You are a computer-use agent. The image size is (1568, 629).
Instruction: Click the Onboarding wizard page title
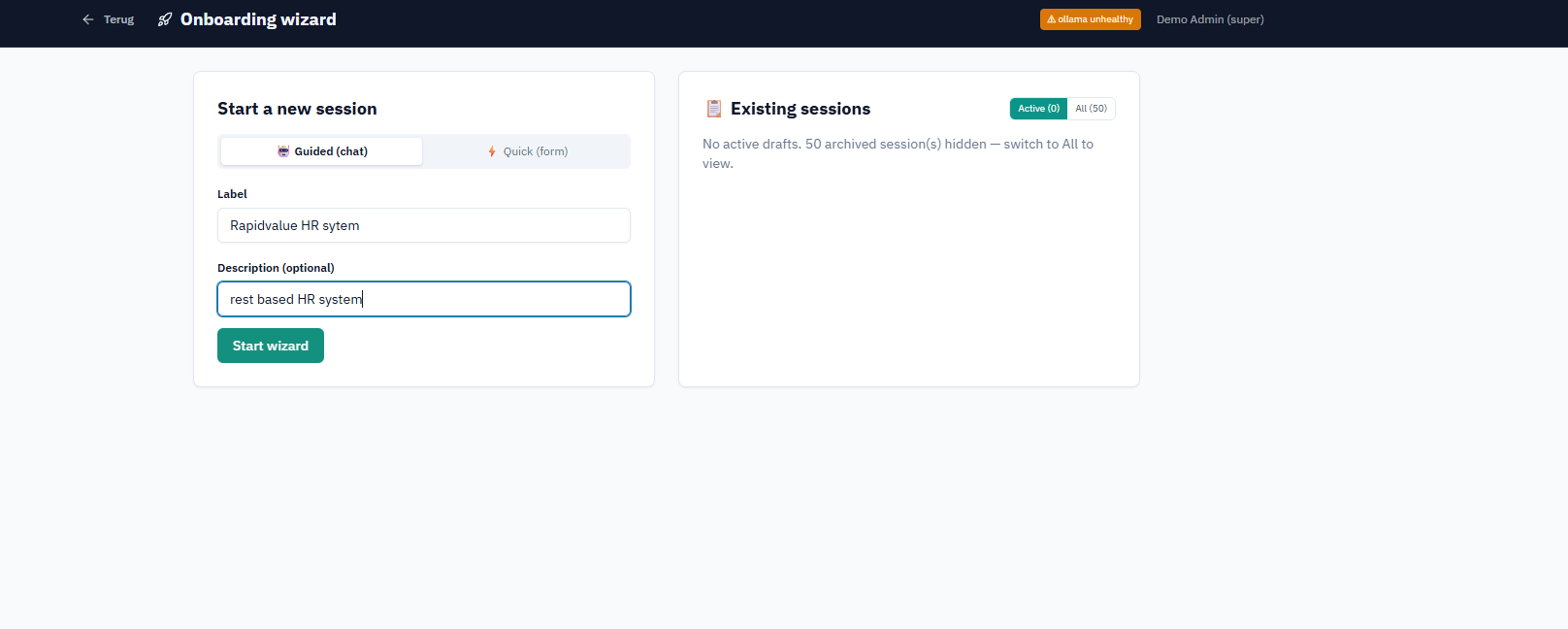pos(258,19)
